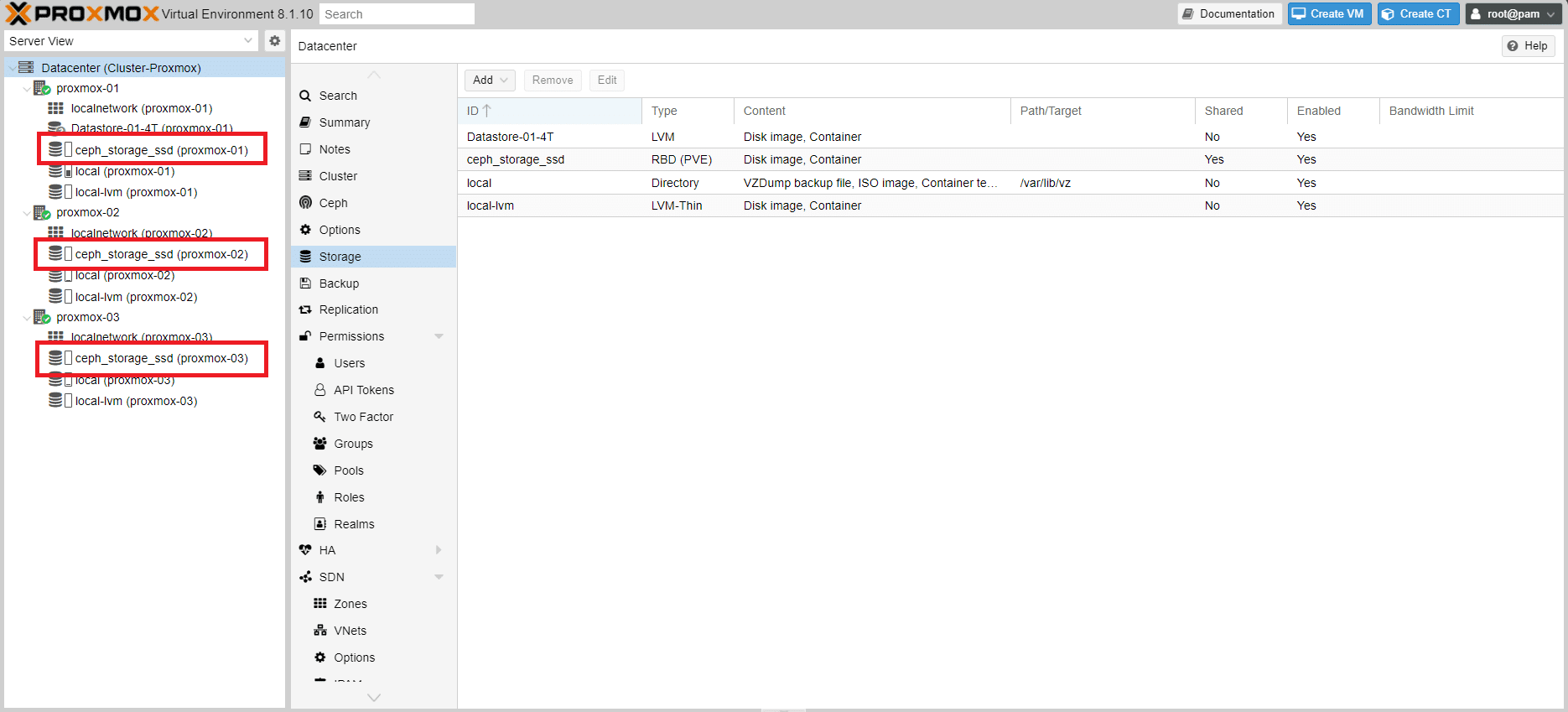Viewport: 1568px width, 712px height.
Task: Sort by the ID column header
Action: pyautogui.click(x=549, y=111)
